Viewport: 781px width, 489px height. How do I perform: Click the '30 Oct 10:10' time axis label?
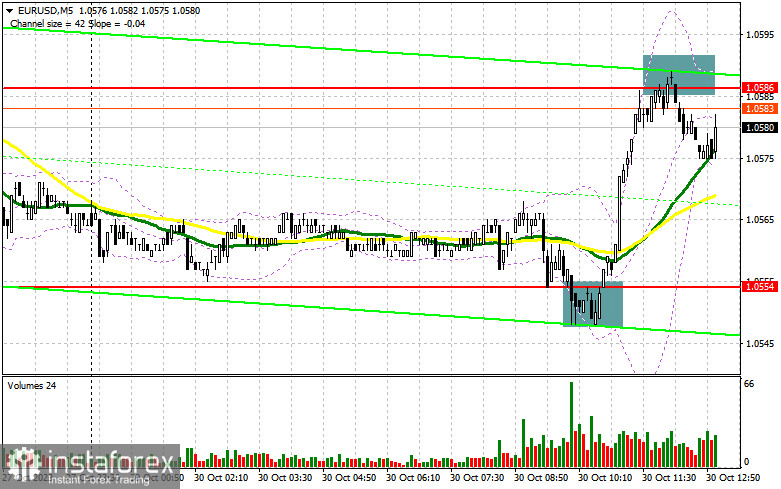pyautogui.click(x=605, y=478)
